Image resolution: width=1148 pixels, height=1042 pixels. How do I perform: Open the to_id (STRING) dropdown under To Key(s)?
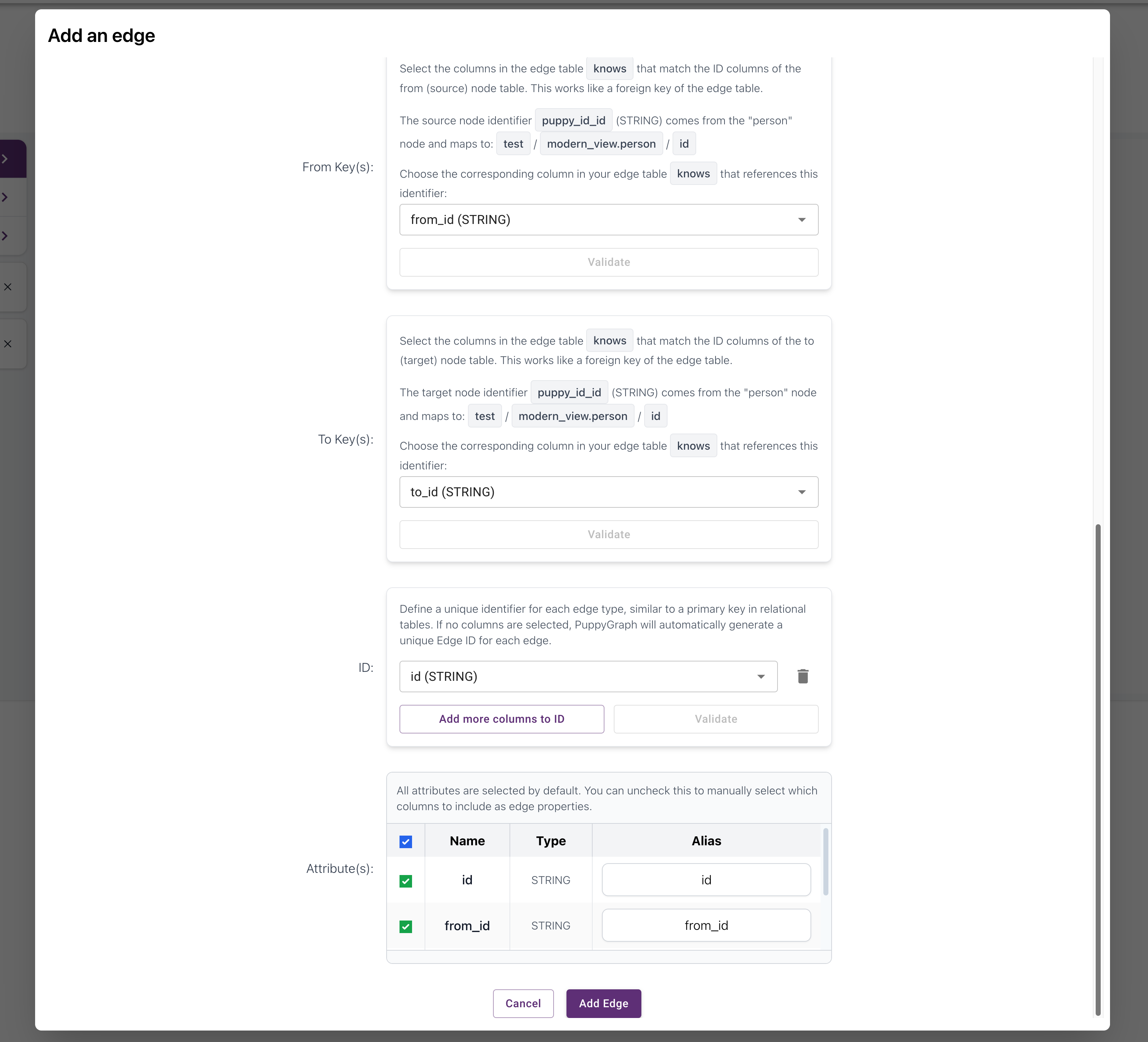click(x=608, y=492)
